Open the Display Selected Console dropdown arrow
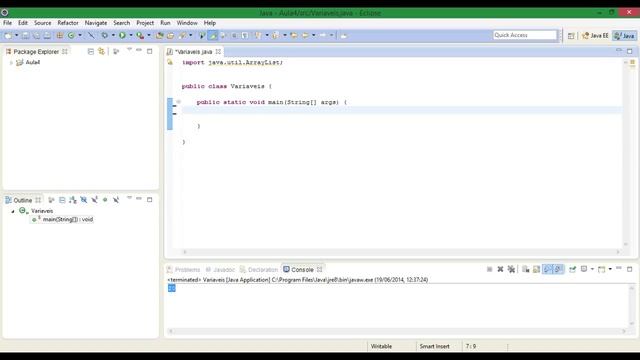Screen dimensions: 640x360 tap(592, 269)
